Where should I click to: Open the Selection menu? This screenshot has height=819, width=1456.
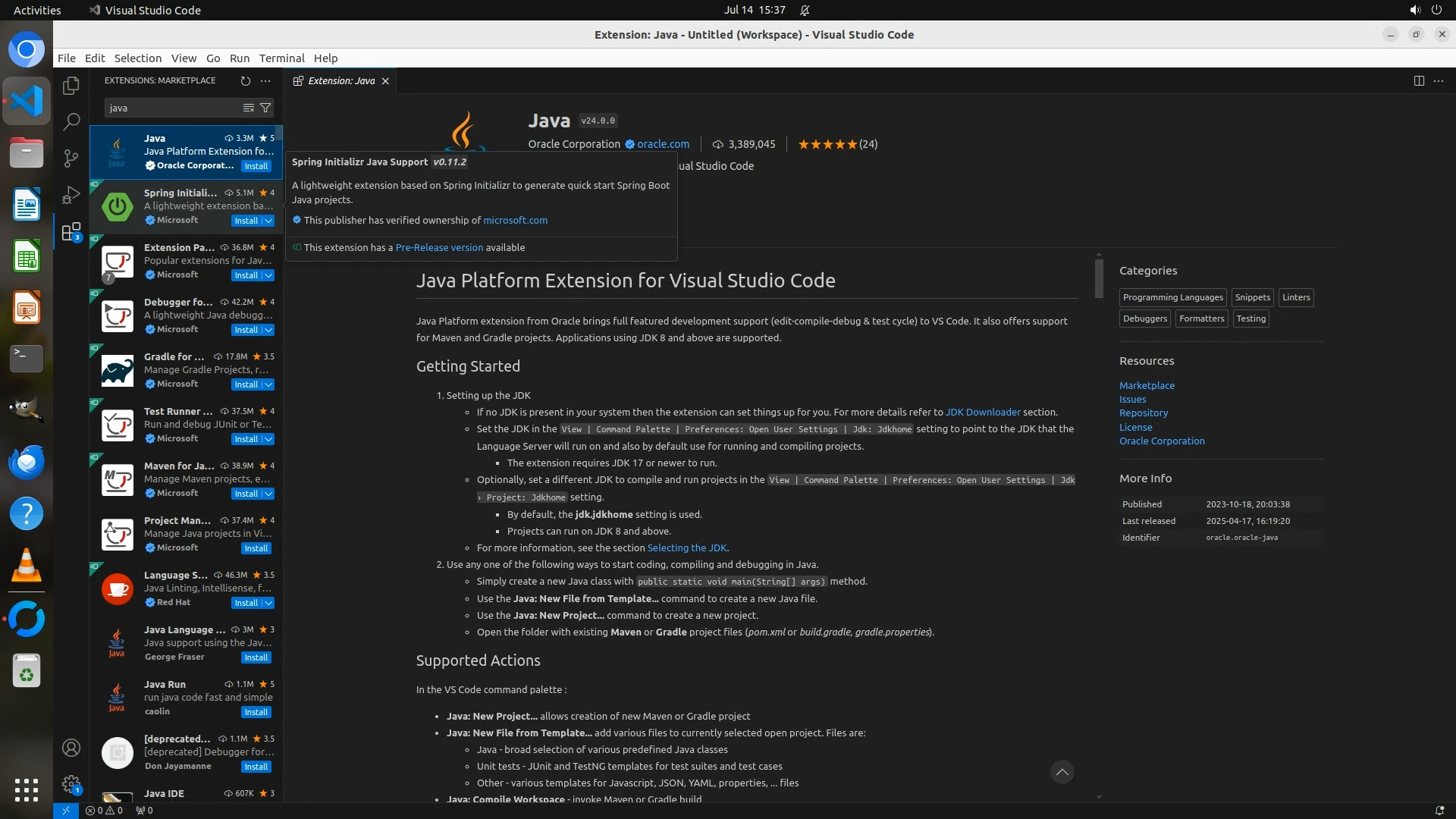tap(137, 58)
